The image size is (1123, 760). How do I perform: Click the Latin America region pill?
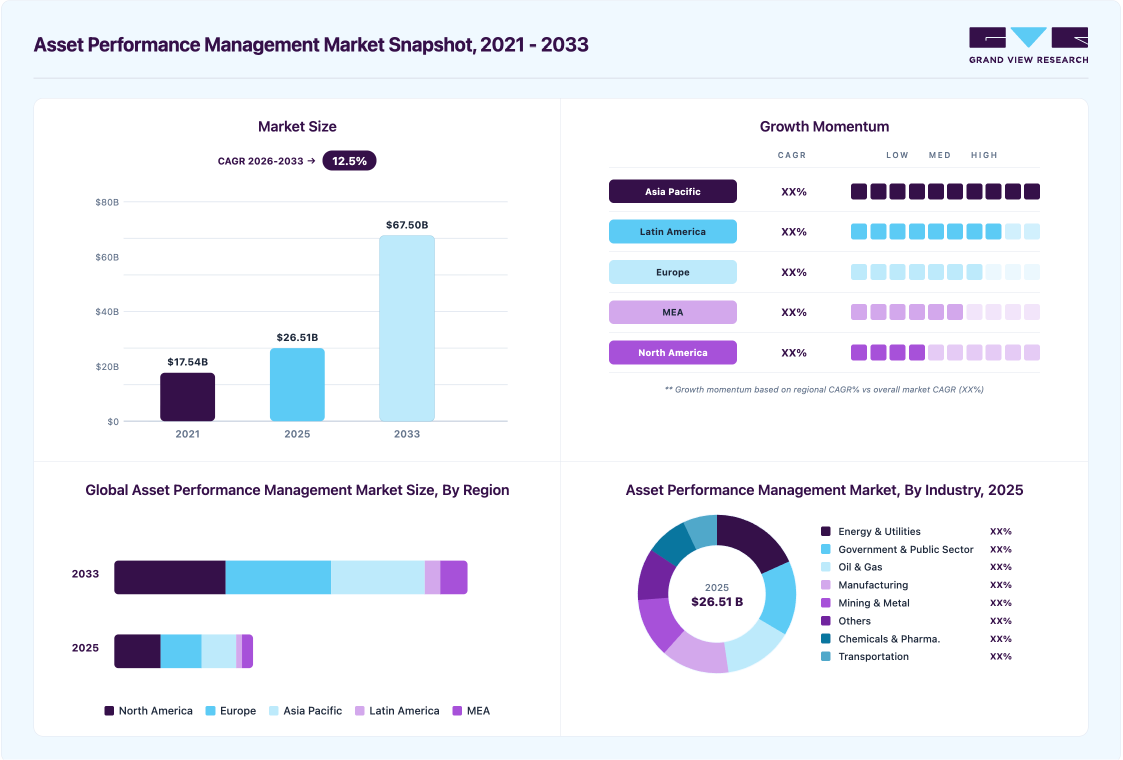pyautogui.click(x=673, y=231)
